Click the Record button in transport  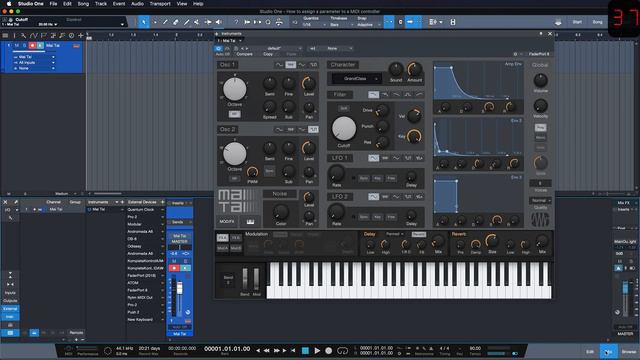coord(329,350)
